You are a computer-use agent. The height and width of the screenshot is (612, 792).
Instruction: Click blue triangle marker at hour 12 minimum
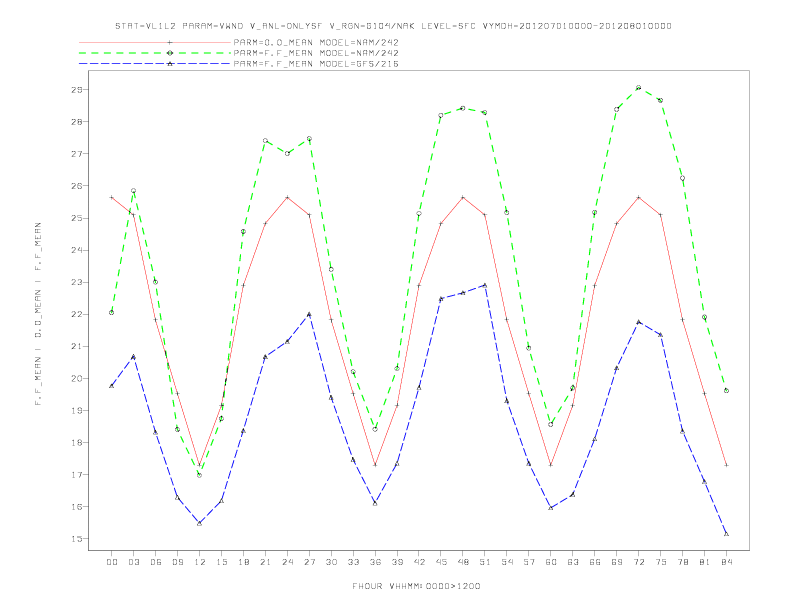point(200,523)
